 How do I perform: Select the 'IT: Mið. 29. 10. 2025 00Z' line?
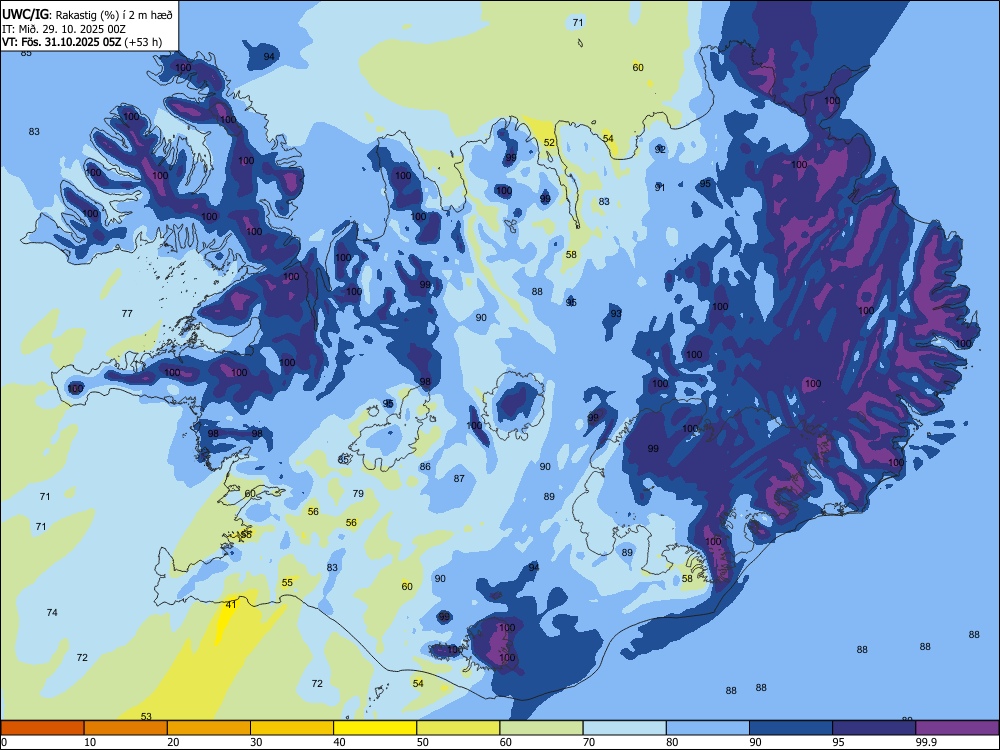point(63,29)
